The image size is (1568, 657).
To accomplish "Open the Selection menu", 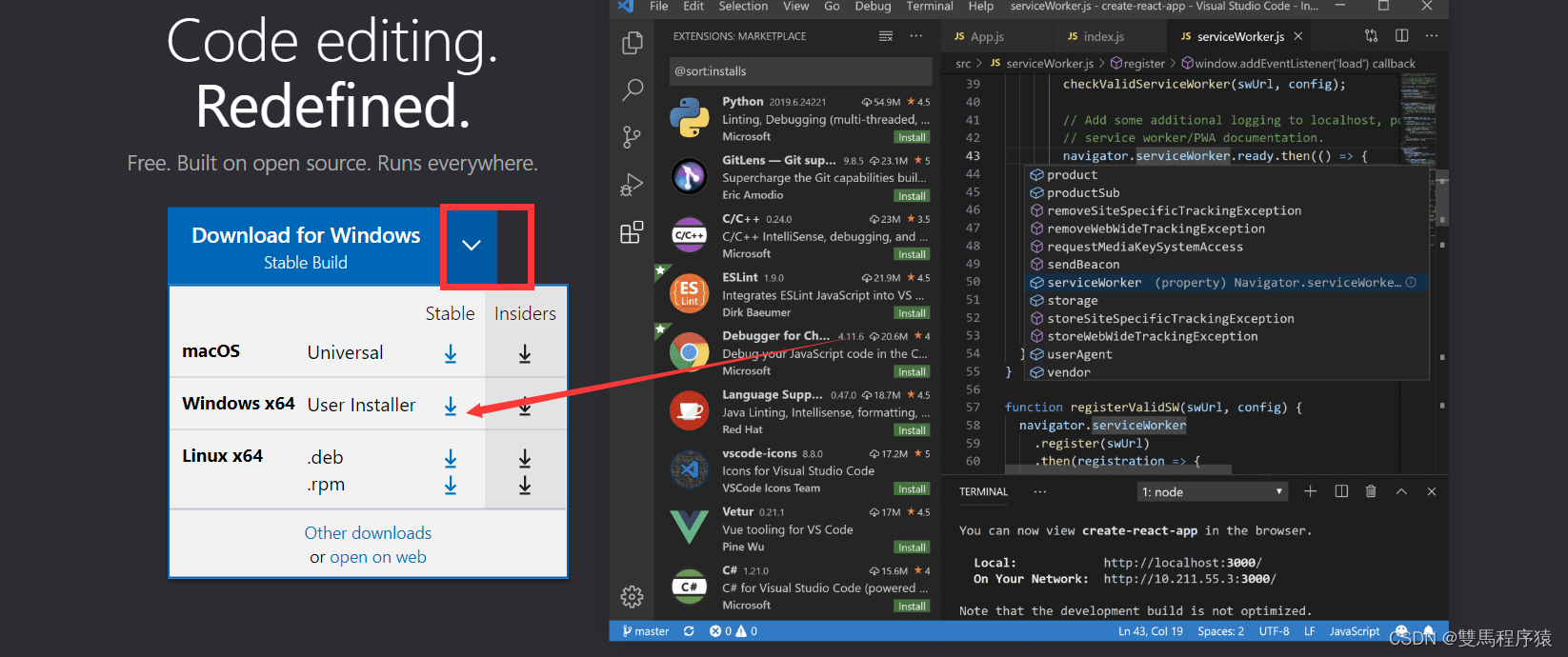I will (x=743, y=6).
